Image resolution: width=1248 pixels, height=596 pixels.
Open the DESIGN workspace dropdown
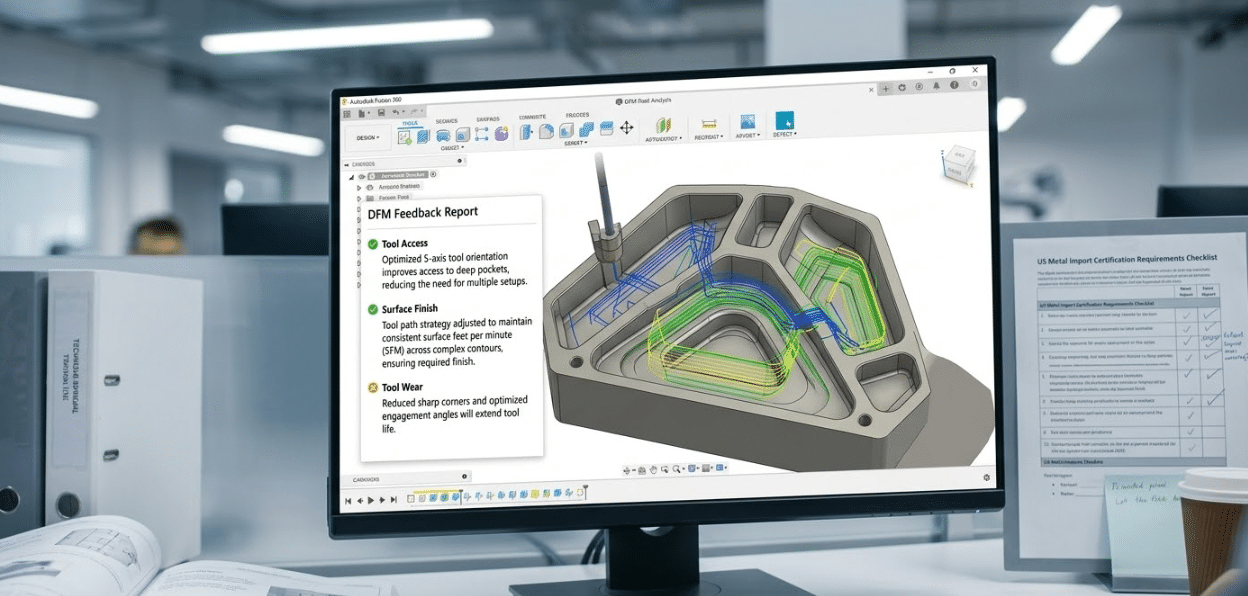tap(367, 138)
